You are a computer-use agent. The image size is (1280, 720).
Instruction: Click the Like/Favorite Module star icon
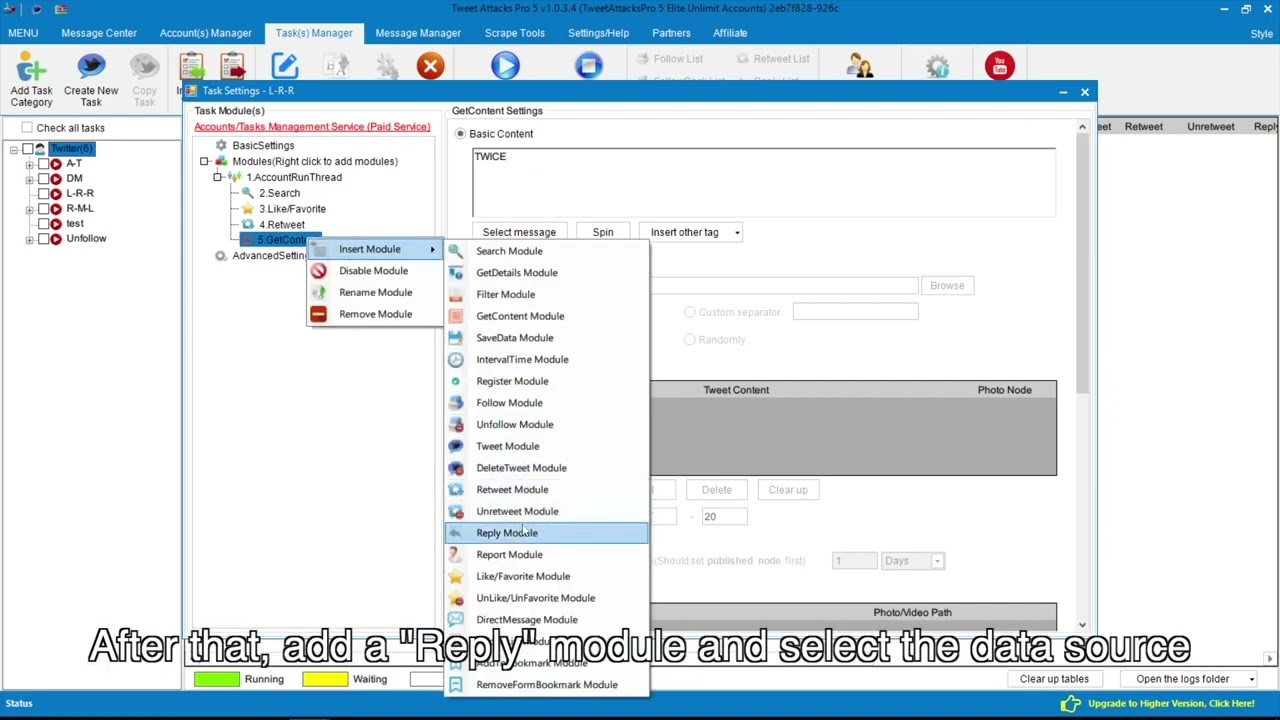point(456,576)
